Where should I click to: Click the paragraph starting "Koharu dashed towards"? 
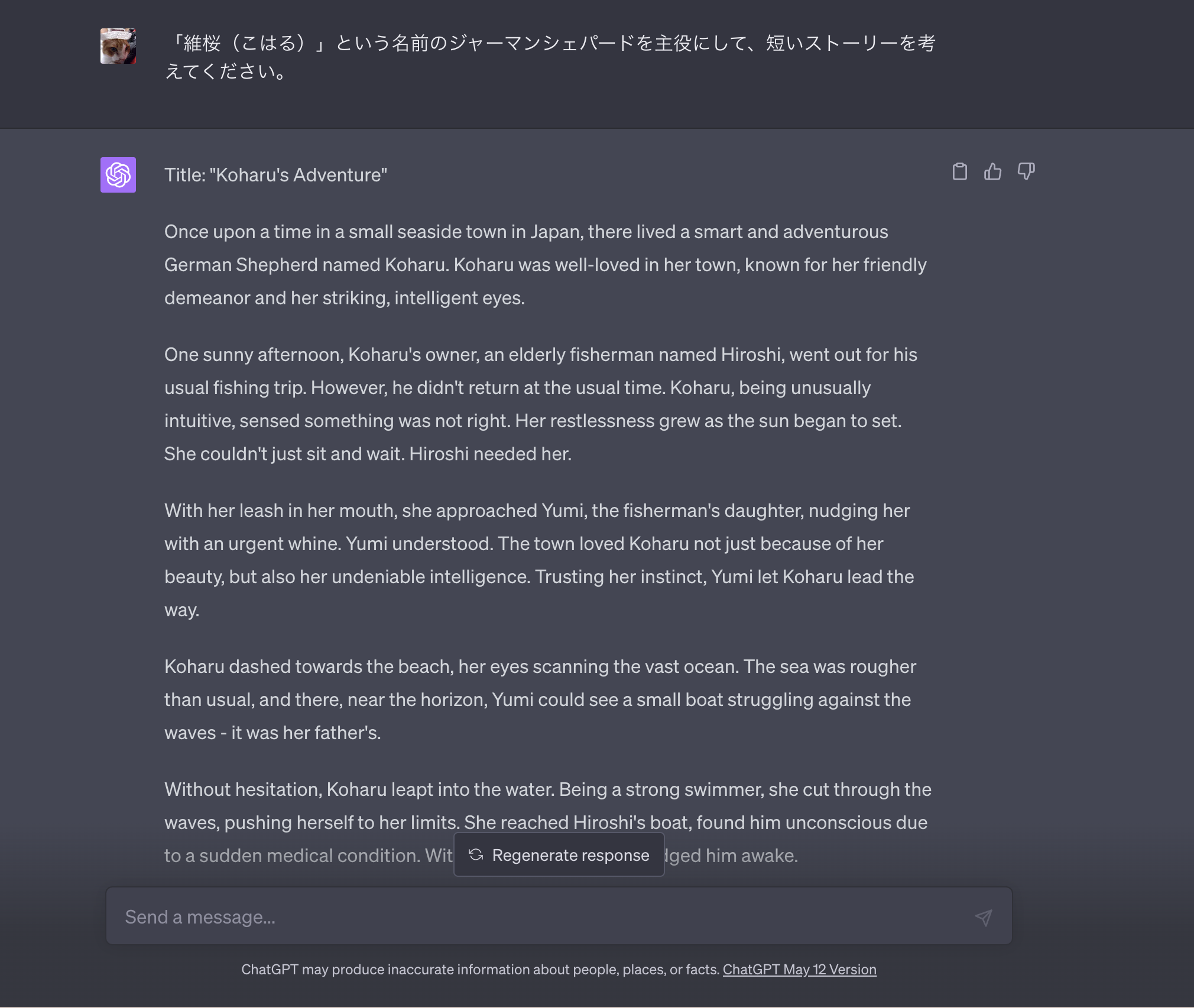(540, 700)
